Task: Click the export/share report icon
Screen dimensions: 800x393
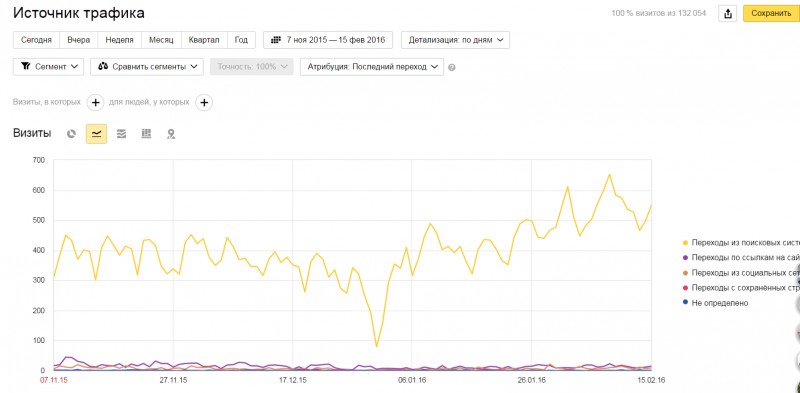Action: tap(728, 14)
